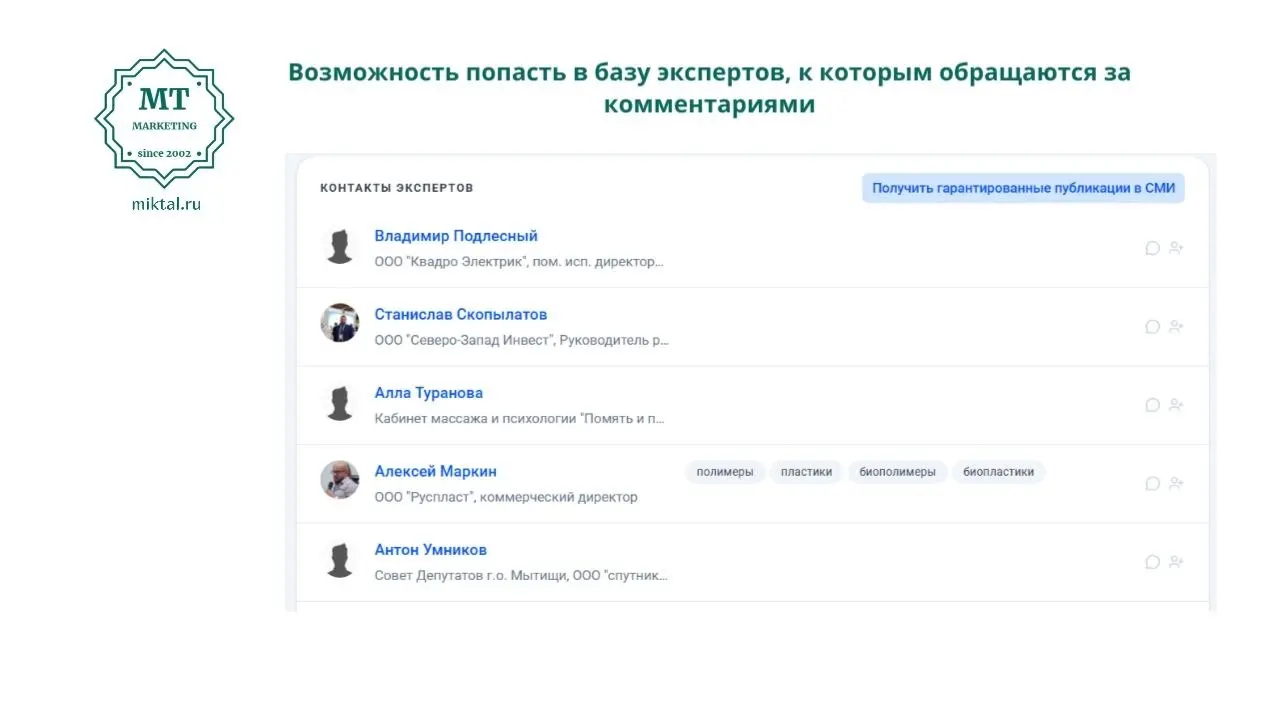The image size is (1280, 720).
Task: Open Алла Туранова profile link
Action: pyautogui.click(x=429, y=393)
